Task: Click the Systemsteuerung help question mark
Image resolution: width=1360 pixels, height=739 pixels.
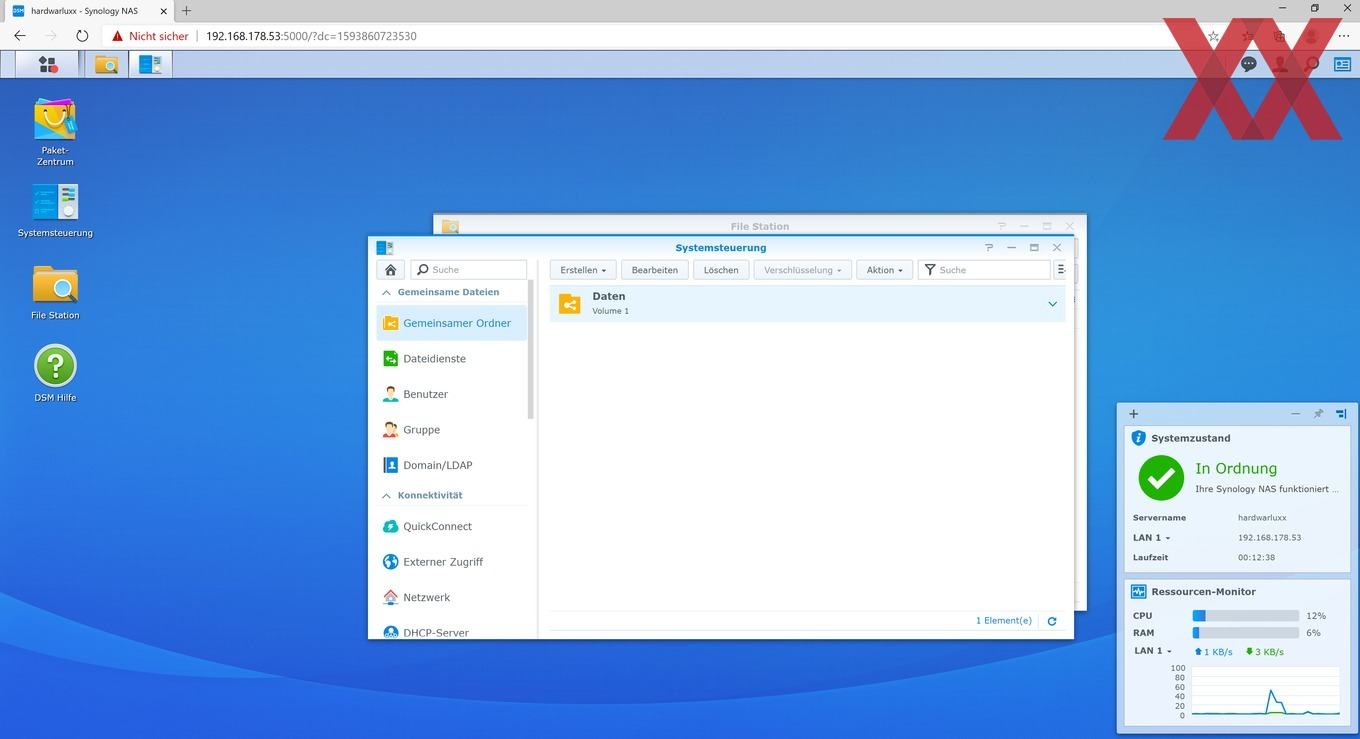Action: click(989, 247)
